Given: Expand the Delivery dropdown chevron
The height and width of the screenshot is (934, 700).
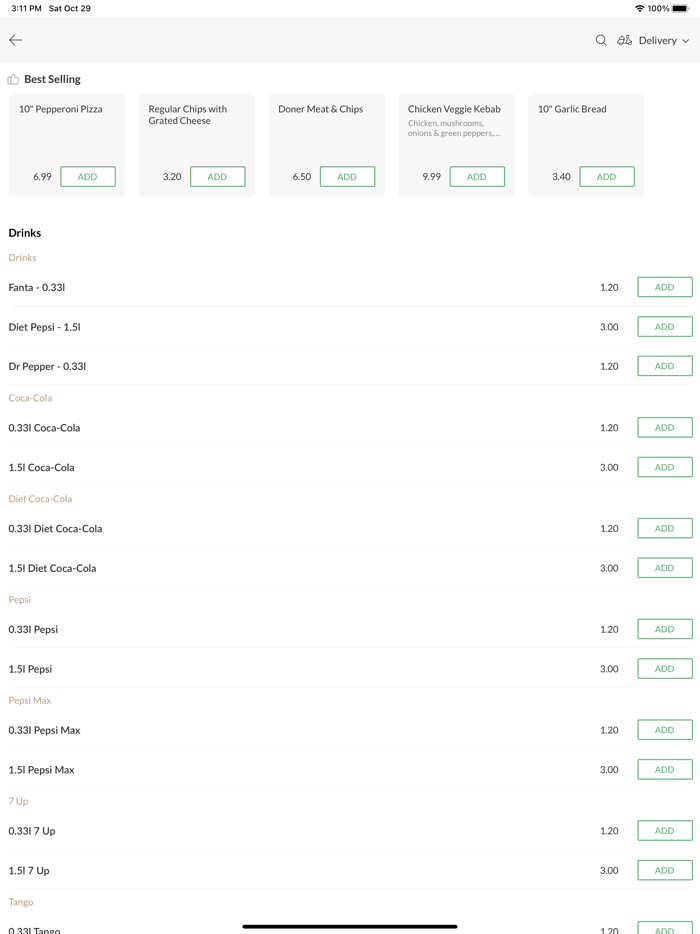Looking at the screenshot, I should click(686, 41).
